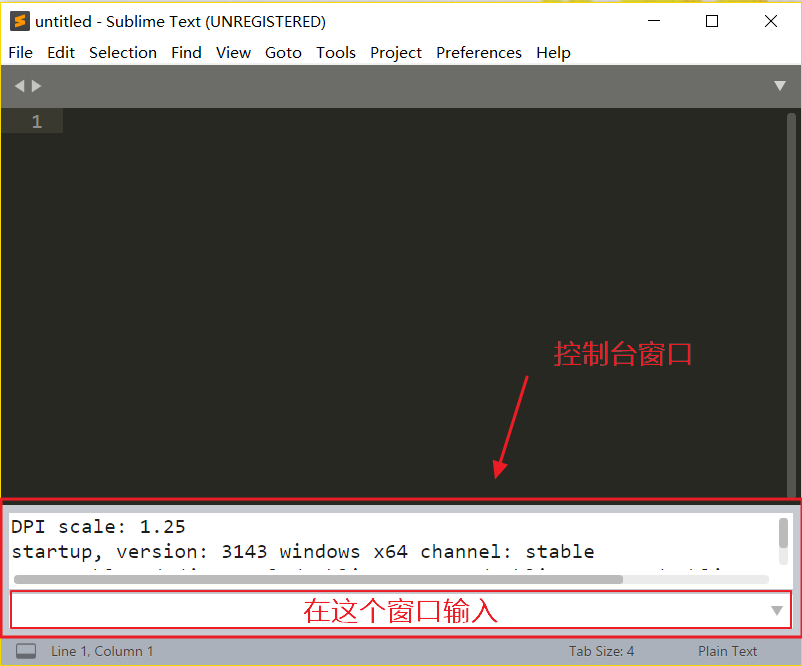This screenshot has width=802, height=666.
Task: Open the Find menu
Action: coord(186,53)
